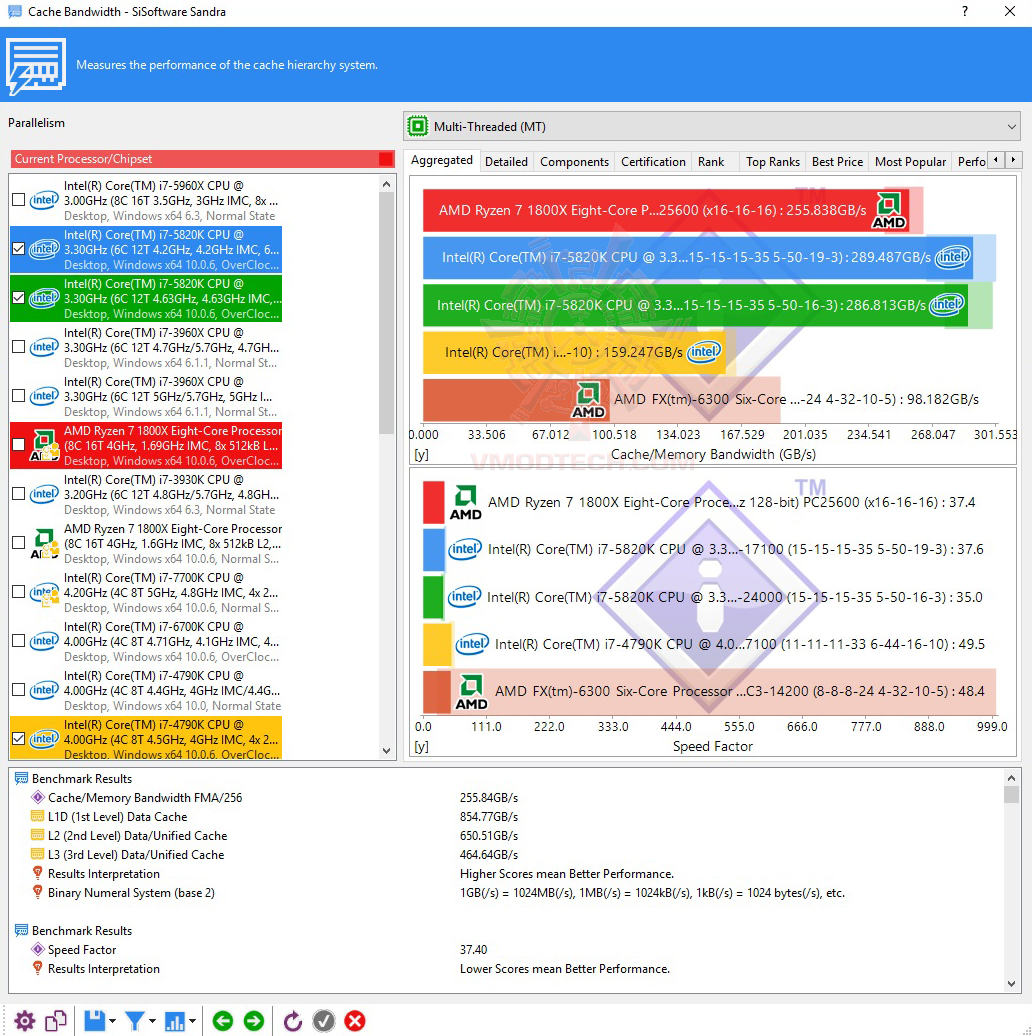Viewport: 1032px width, 1036px height.
Task: Click AMD logo beside red Ryzen 7 1800X entry
Action: [x=44, y=445]
